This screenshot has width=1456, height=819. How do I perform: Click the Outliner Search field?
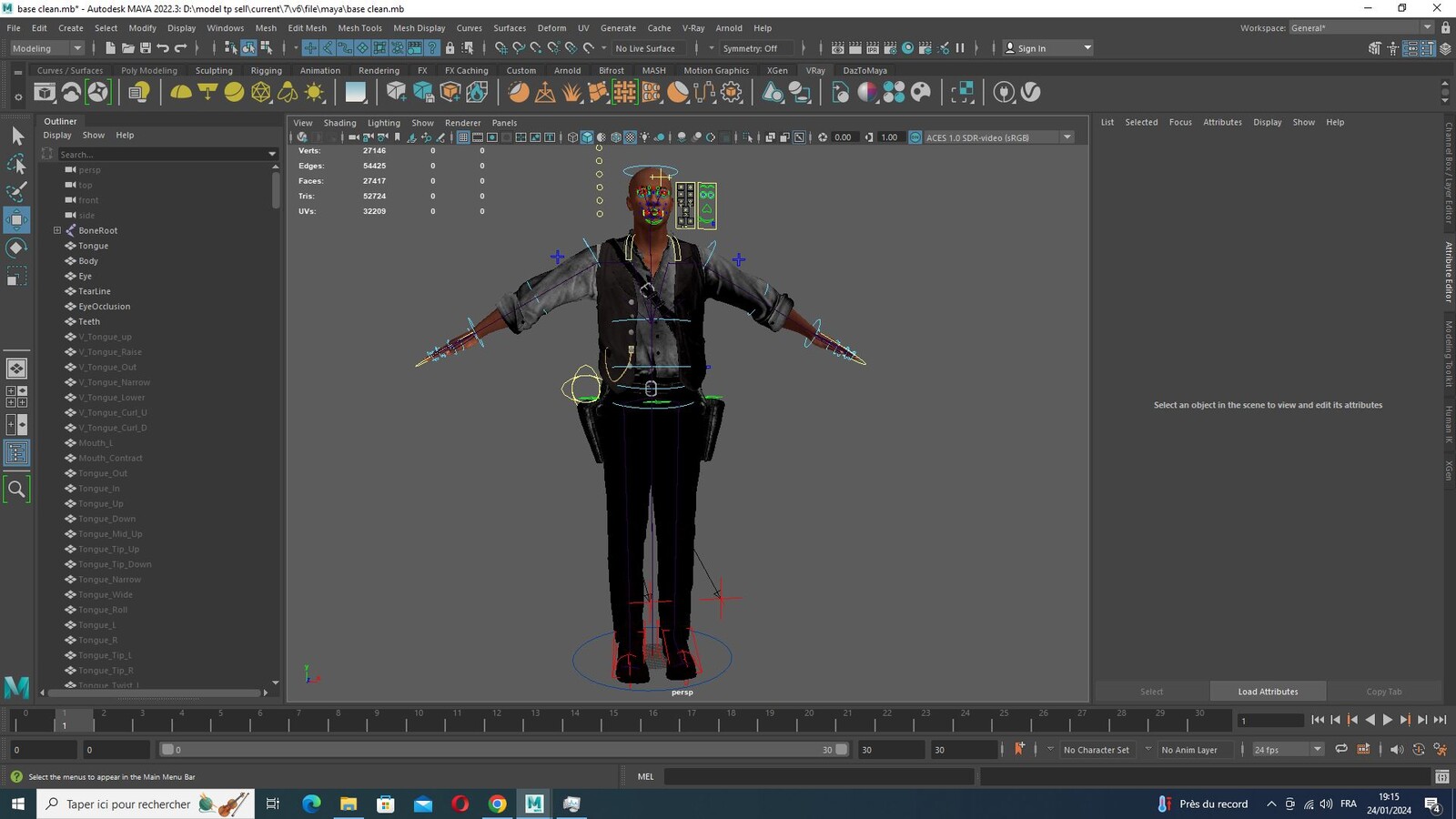[x=161, y=155]
